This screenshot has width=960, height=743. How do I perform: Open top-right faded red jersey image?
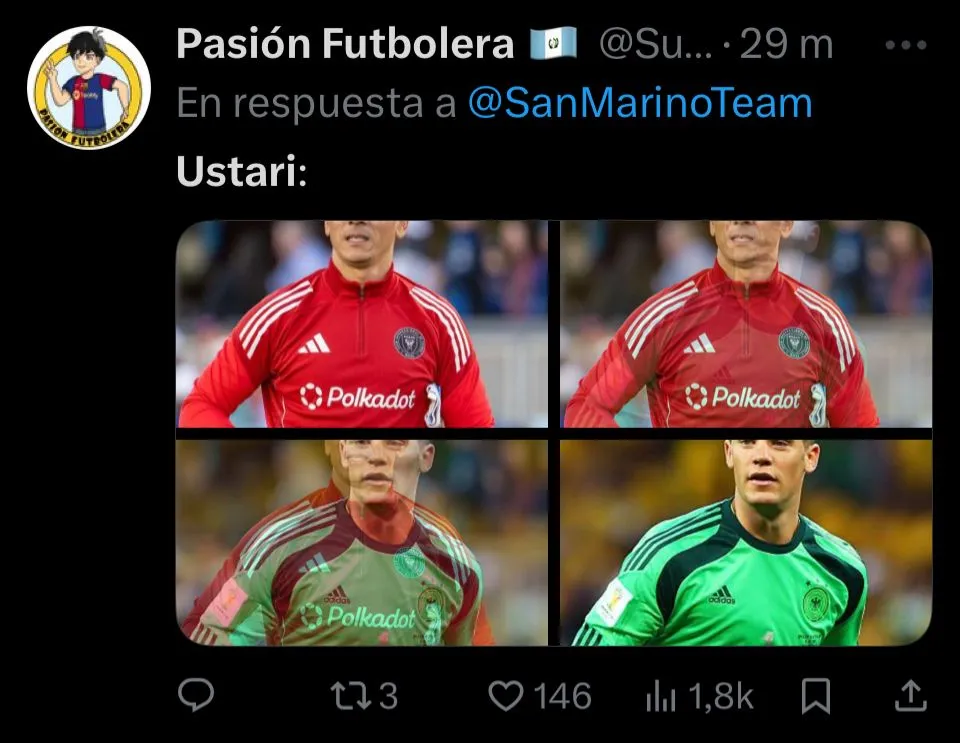point(746,324)
